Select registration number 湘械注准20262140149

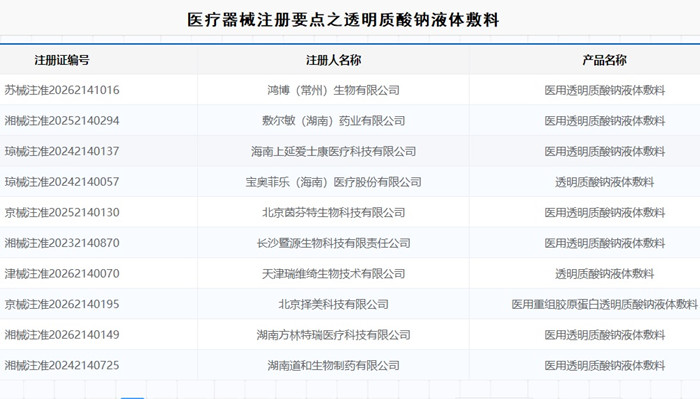(62, 335)
